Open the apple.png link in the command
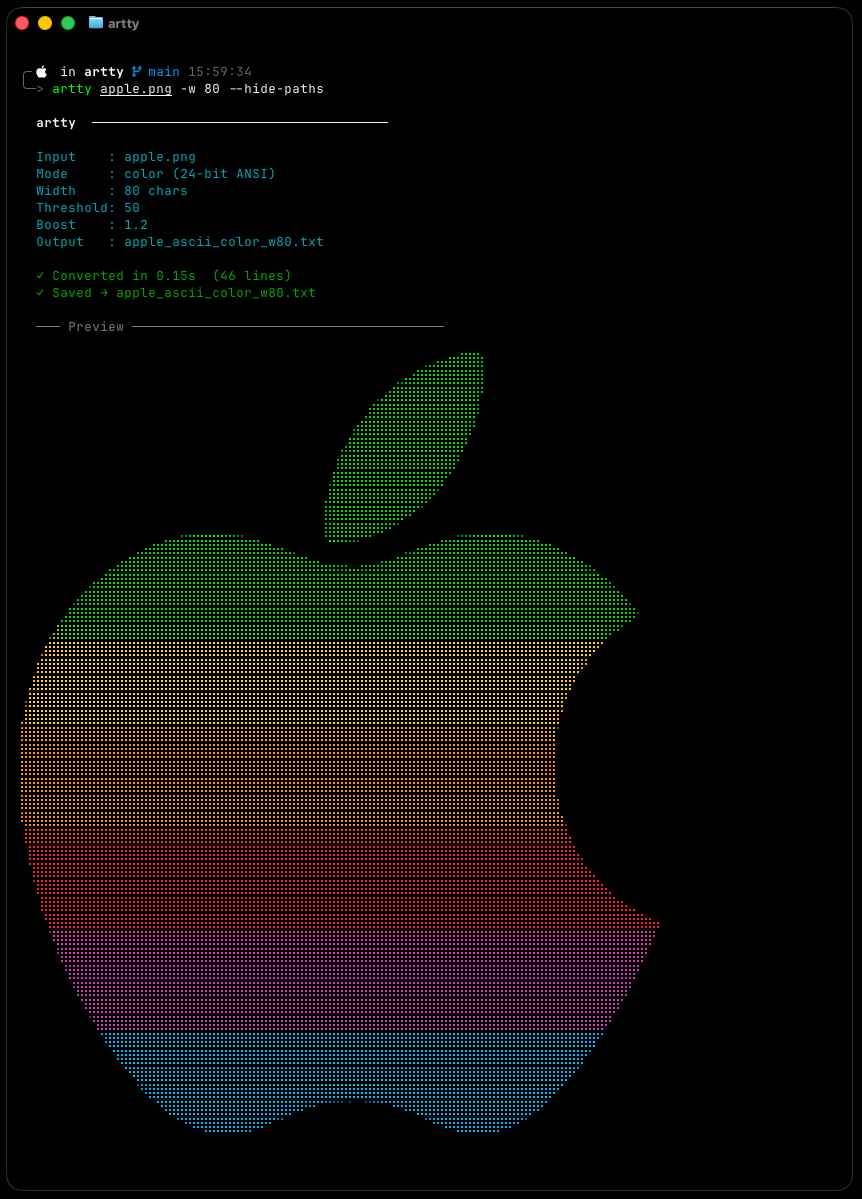This screenshot has width=862, height=1199. 135,88
